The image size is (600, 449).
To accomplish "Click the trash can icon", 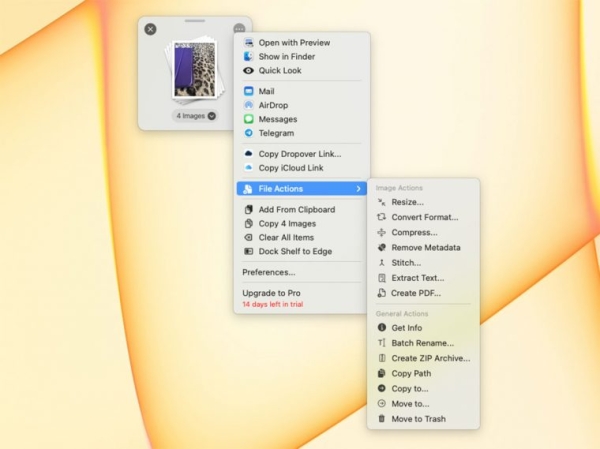I will coord(382,419).
